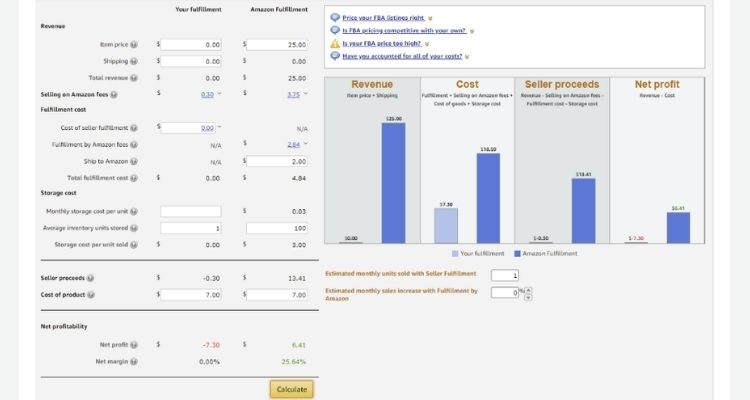Image resolution: width=750 pixels, height=400 pixels.
Task: Click speech bubble icon beside FBA pricing competitive
Action: 335,30
